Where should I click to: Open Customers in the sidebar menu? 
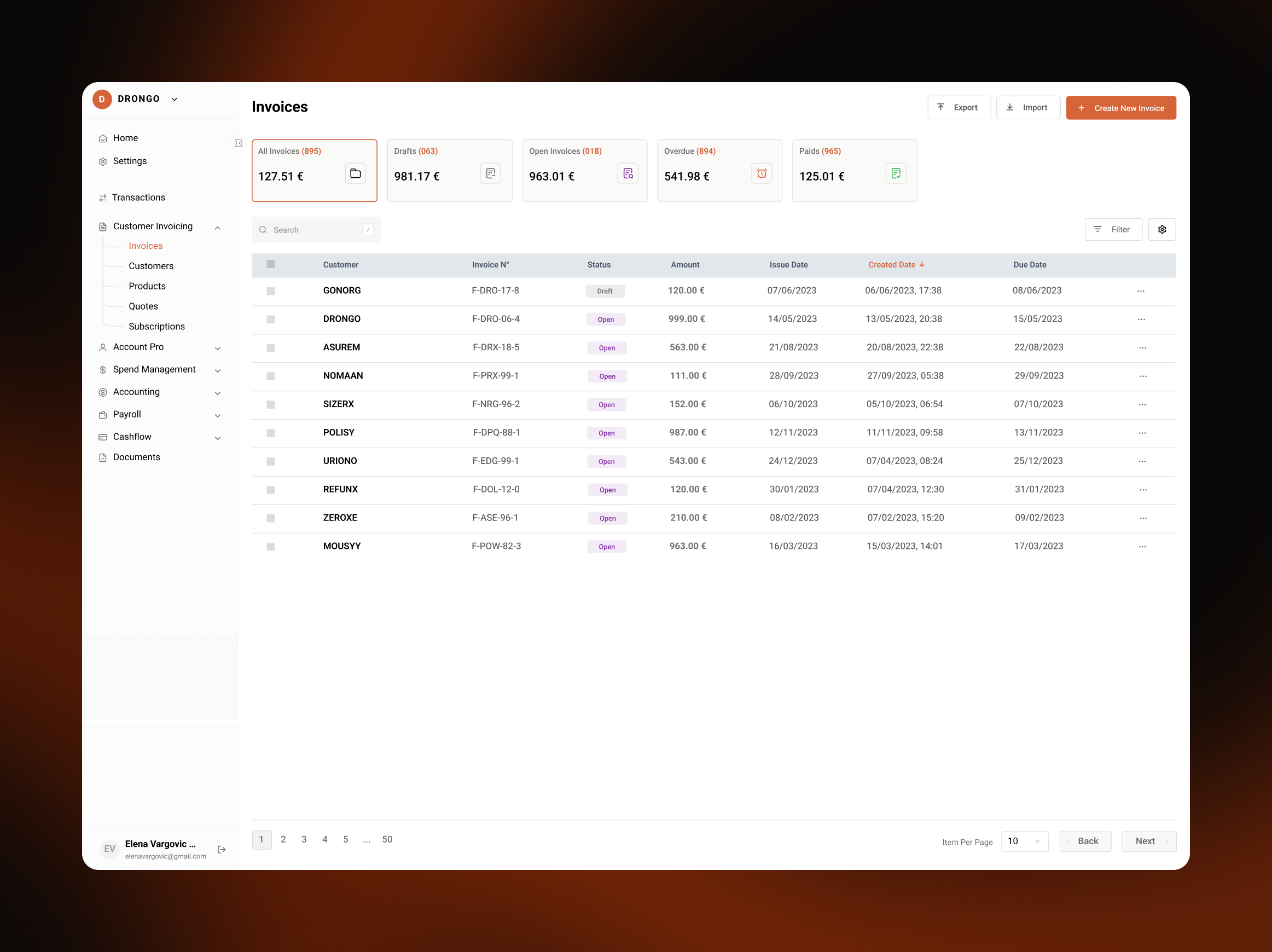(150, 266)
